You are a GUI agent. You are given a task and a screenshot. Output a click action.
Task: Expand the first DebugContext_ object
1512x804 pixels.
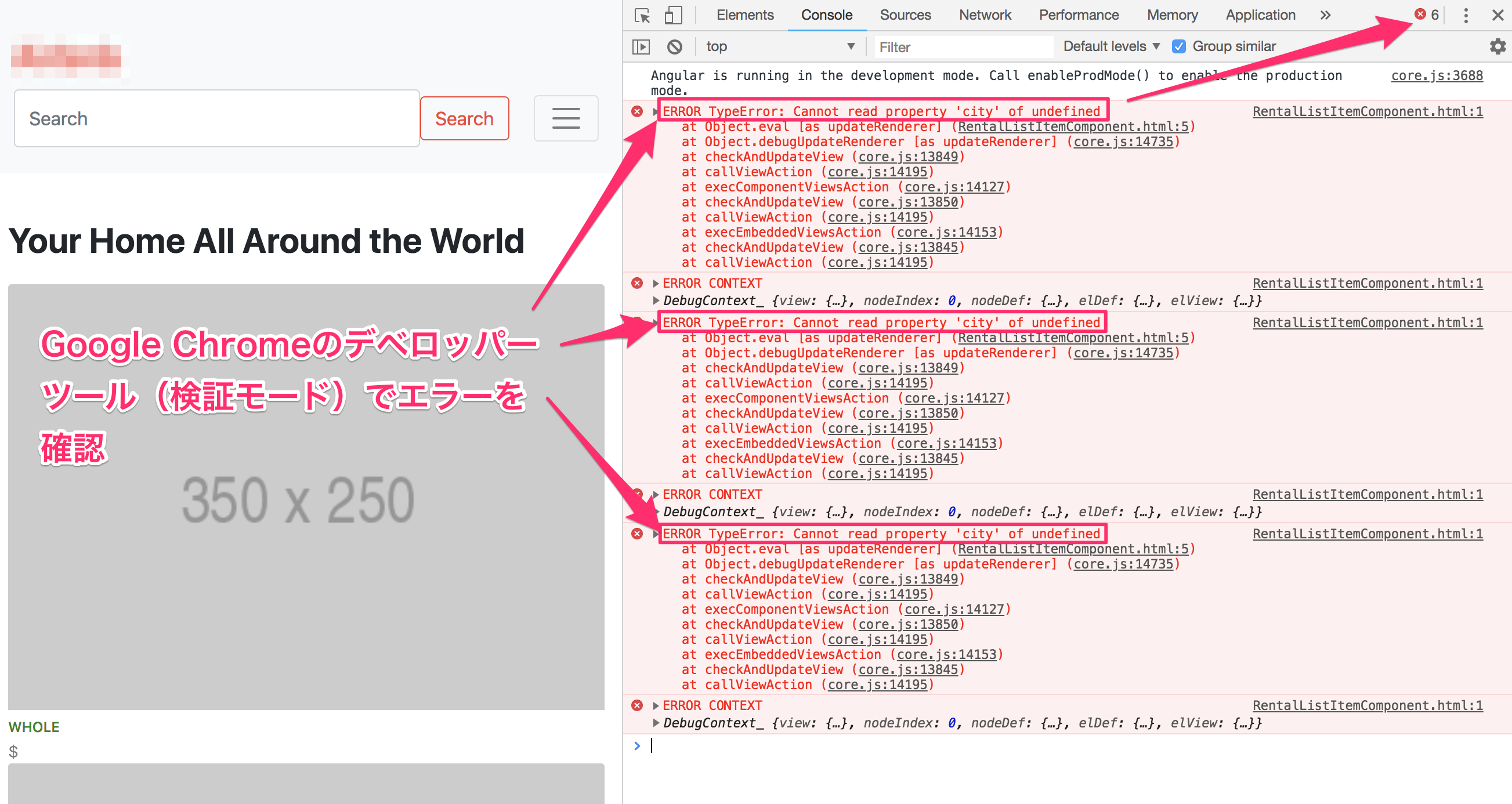click(656, 300)
